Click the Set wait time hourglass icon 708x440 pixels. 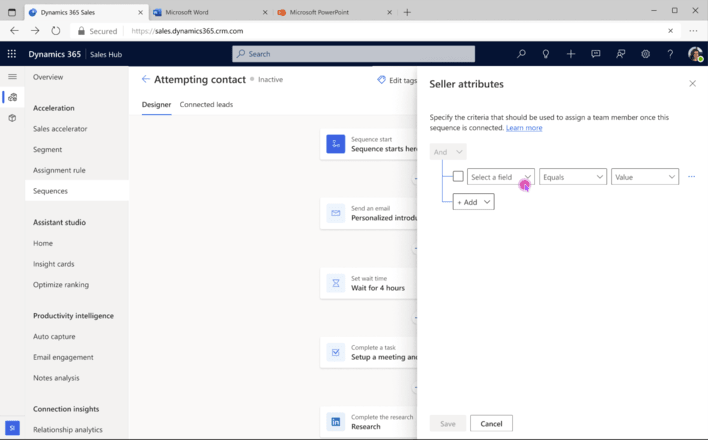335,283
